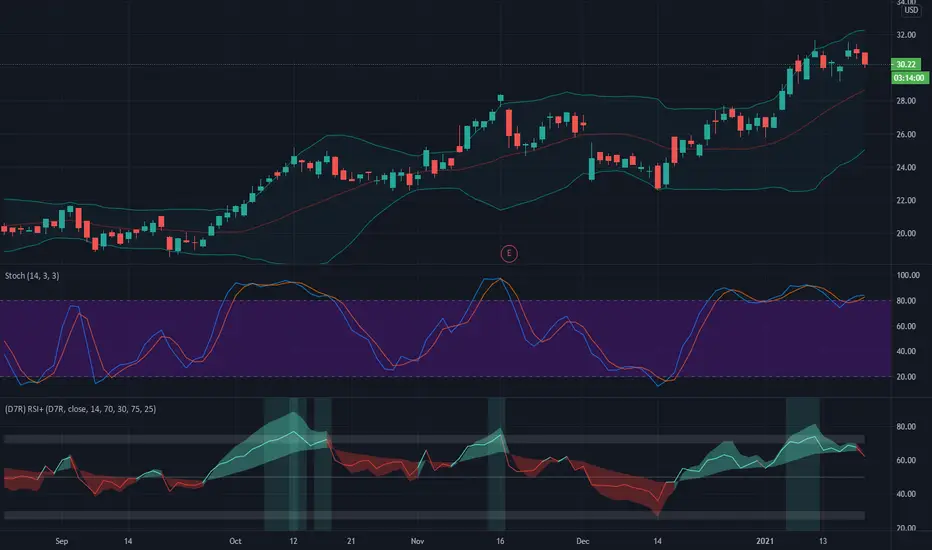
Task: Click the Oct date label on time axis
Action: tap(235, 541)
